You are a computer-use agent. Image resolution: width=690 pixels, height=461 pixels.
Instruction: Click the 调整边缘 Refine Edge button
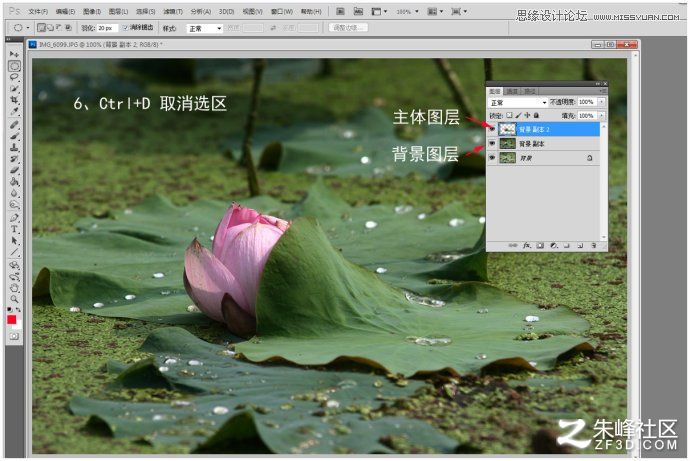[348, 28]
